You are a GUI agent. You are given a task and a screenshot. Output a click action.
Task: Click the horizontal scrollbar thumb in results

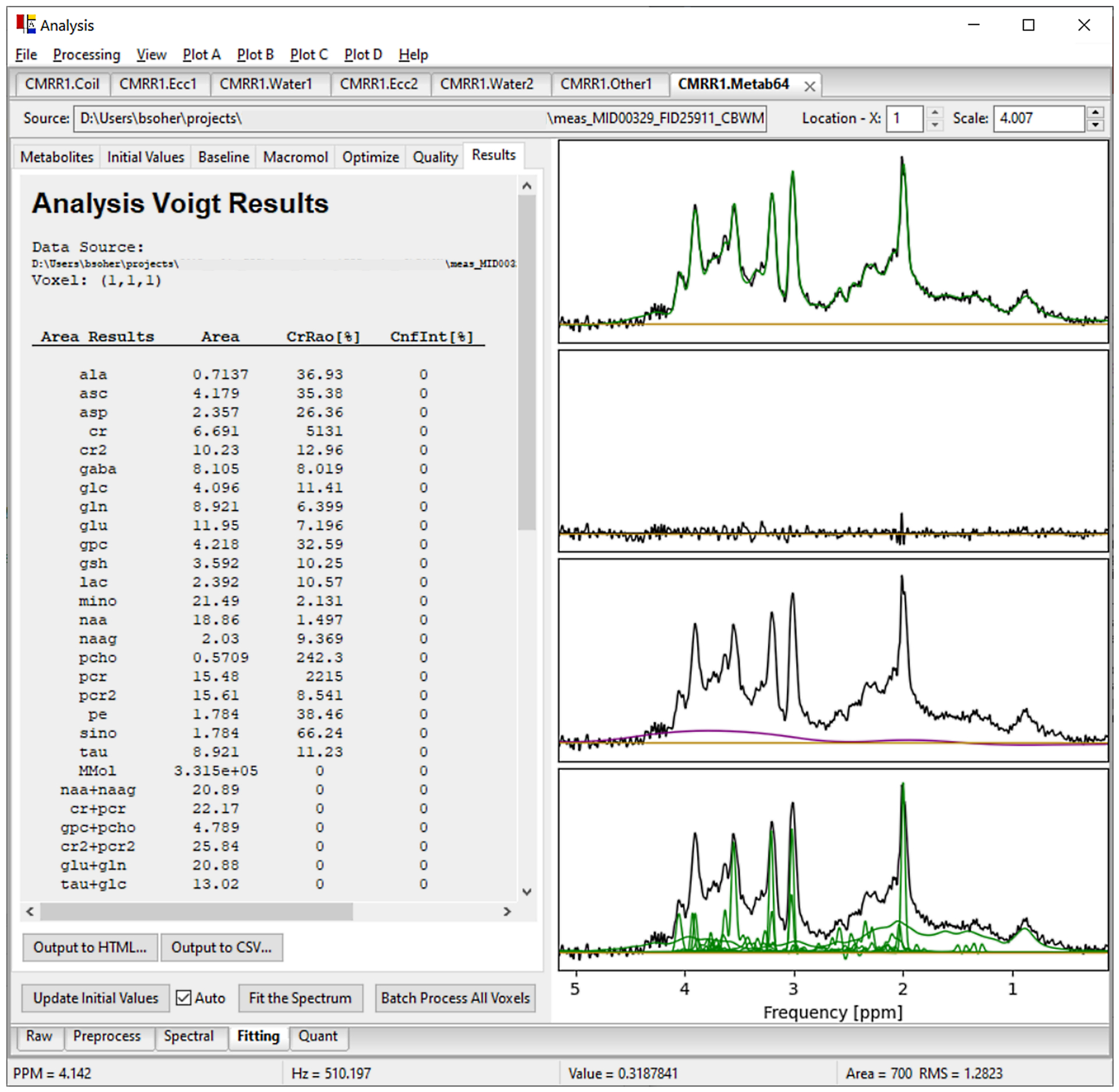196,911
